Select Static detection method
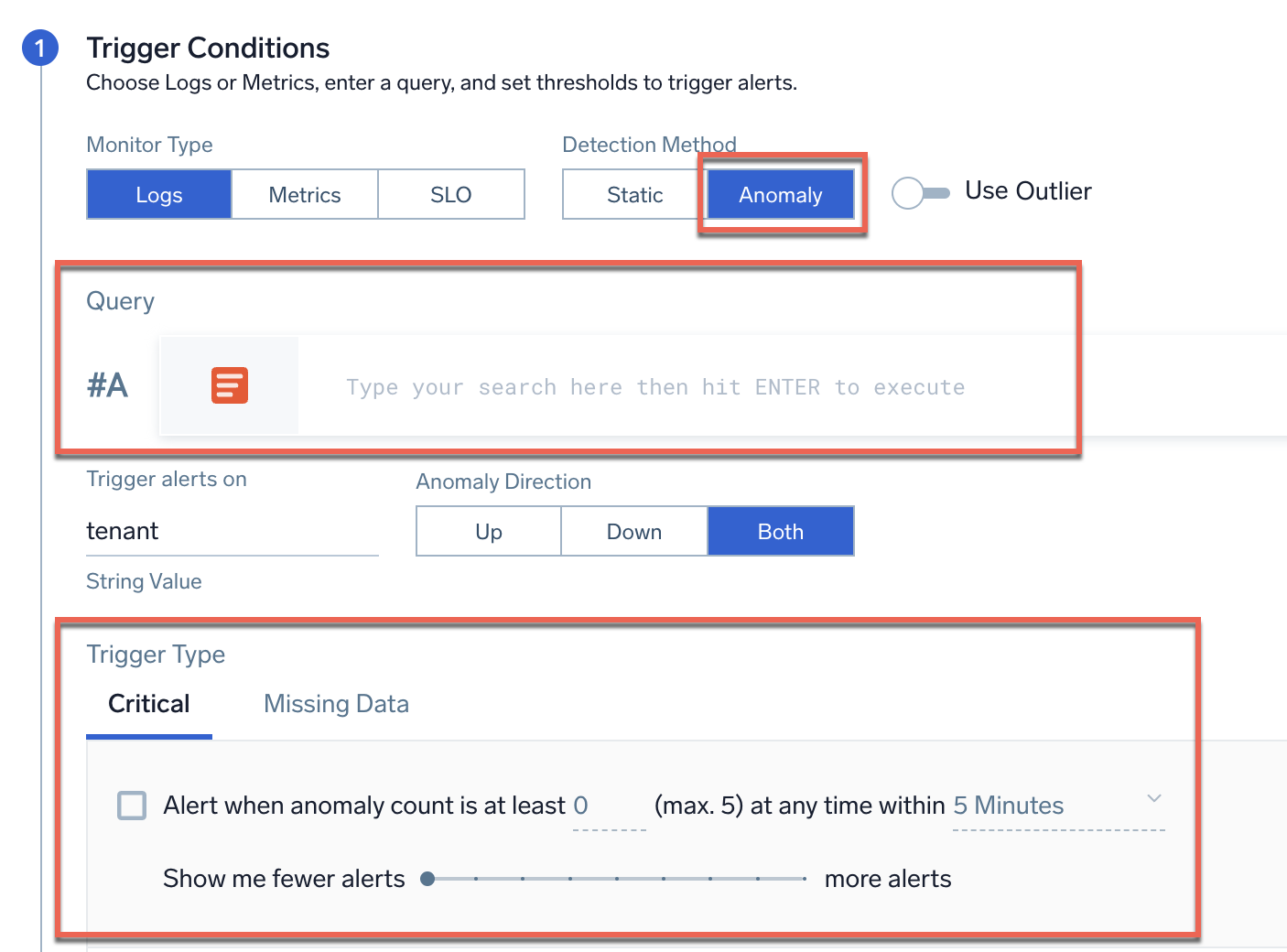 [634, 195]
